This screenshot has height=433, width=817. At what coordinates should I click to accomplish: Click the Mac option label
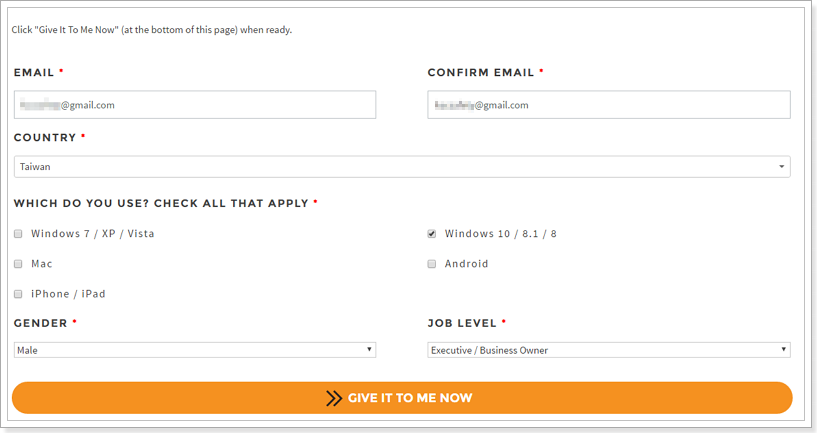tap(42, 264)
